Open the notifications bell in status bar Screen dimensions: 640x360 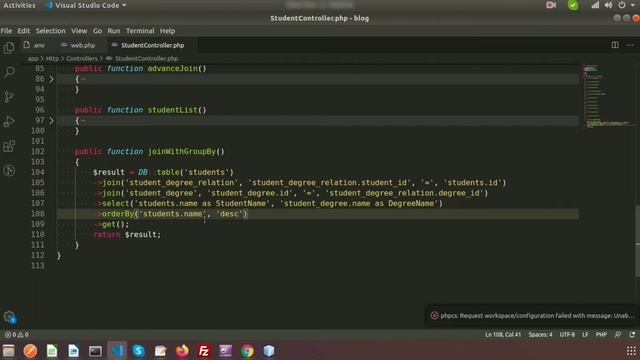pyautogui.click(x=632, y=335)
